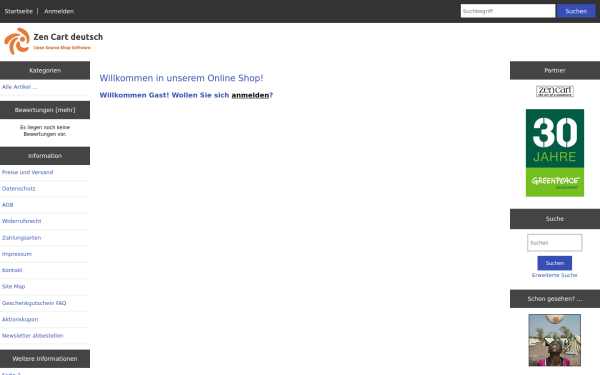Open Widerrufsrecht link
This screenshot has width=600, height=375.
click(x=22, y=221)
